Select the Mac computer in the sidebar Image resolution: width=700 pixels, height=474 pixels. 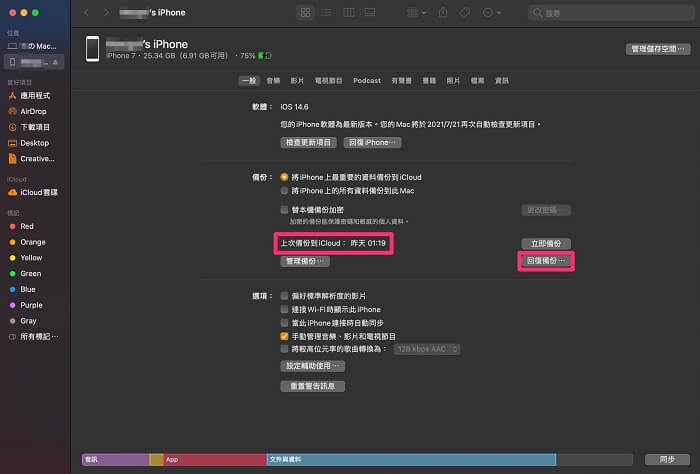coord(34,46)
